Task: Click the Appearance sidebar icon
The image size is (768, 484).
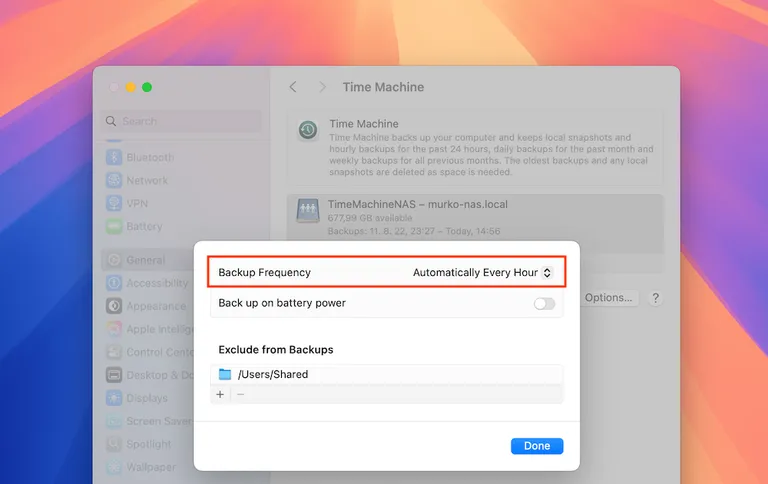Action: pyautogui.click(x=114, y=306)
